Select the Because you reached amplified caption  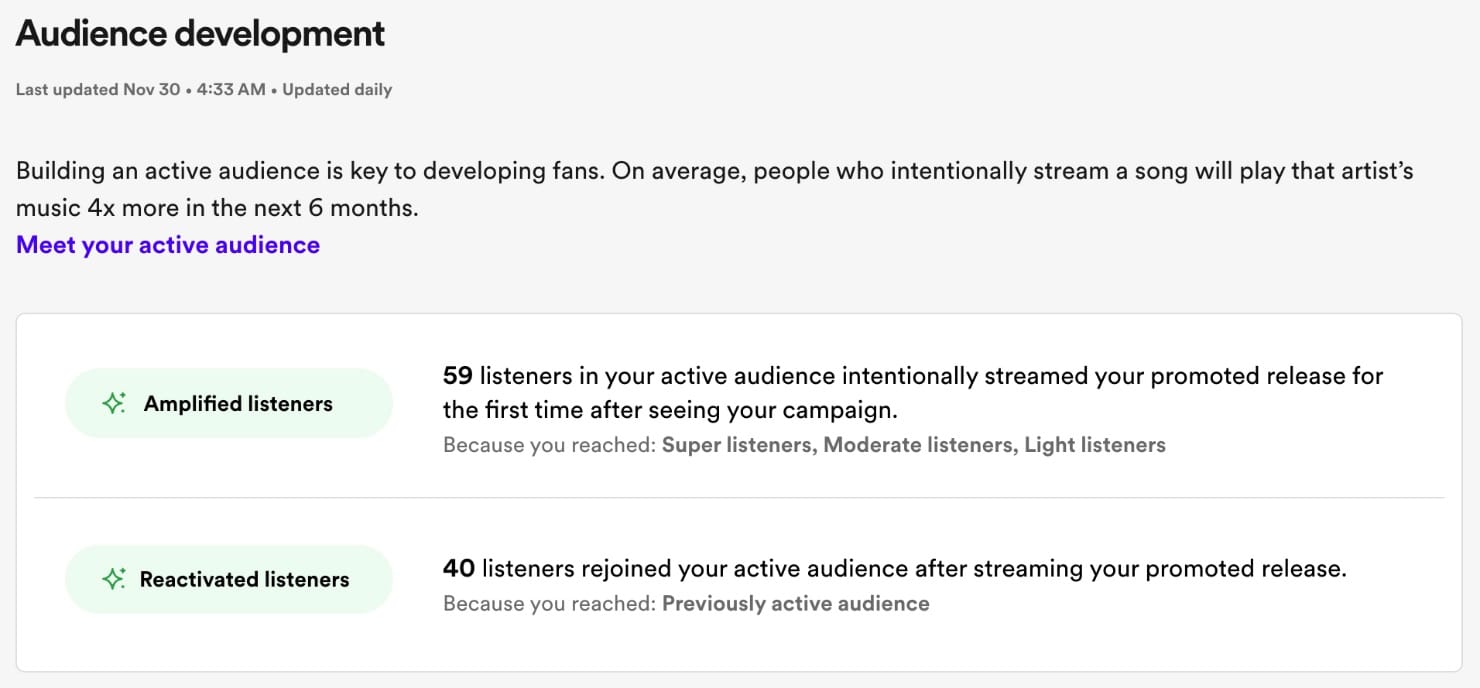point(549,444)
